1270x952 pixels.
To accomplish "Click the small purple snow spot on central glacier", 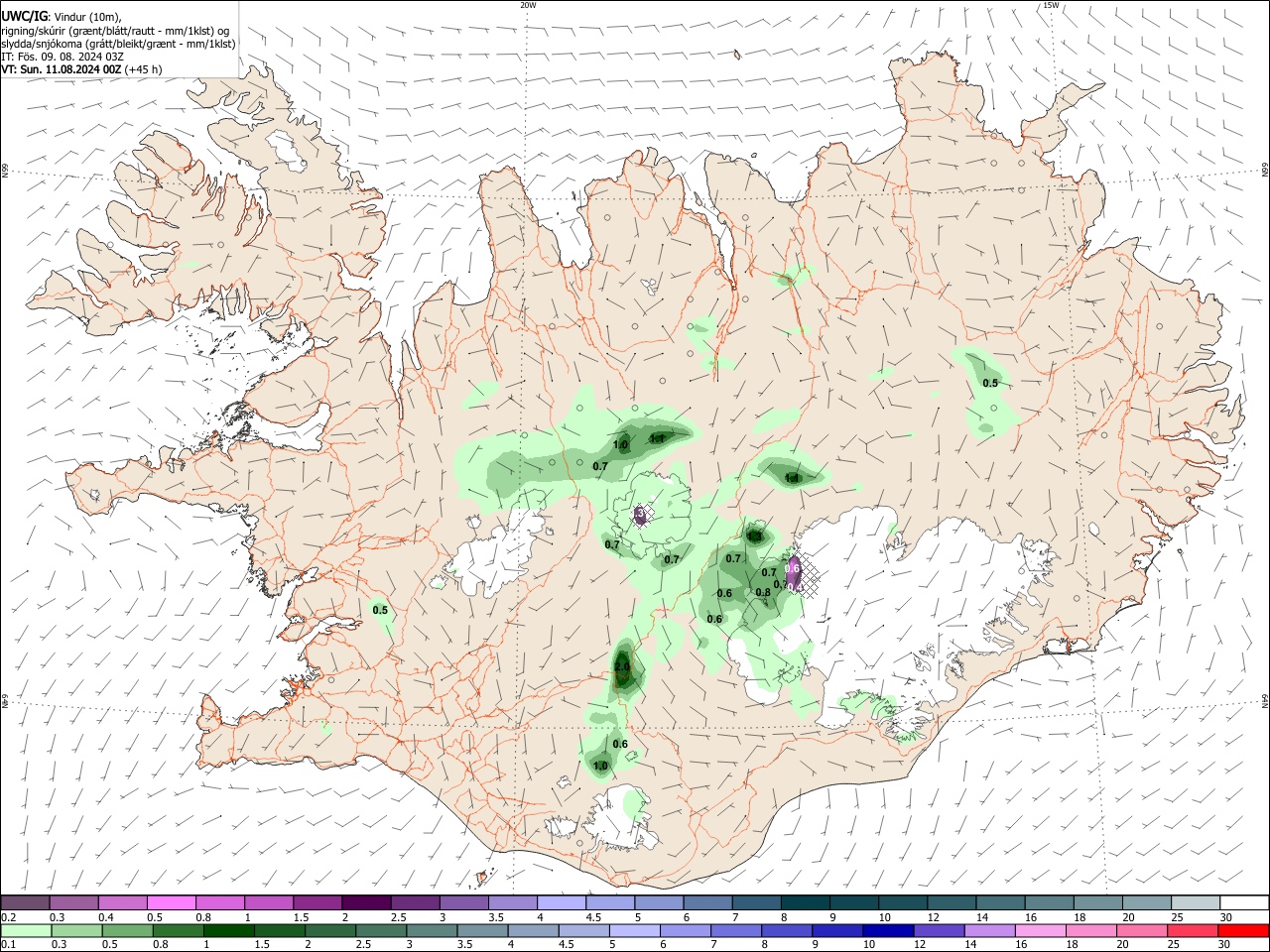I will point(641,514).
